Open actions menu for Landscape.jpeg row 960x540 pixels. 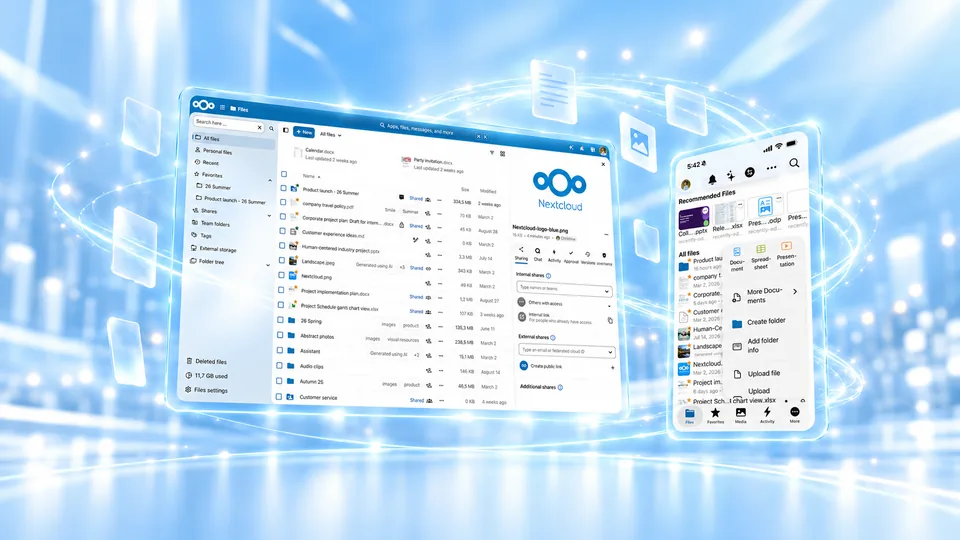click(440, 269)
